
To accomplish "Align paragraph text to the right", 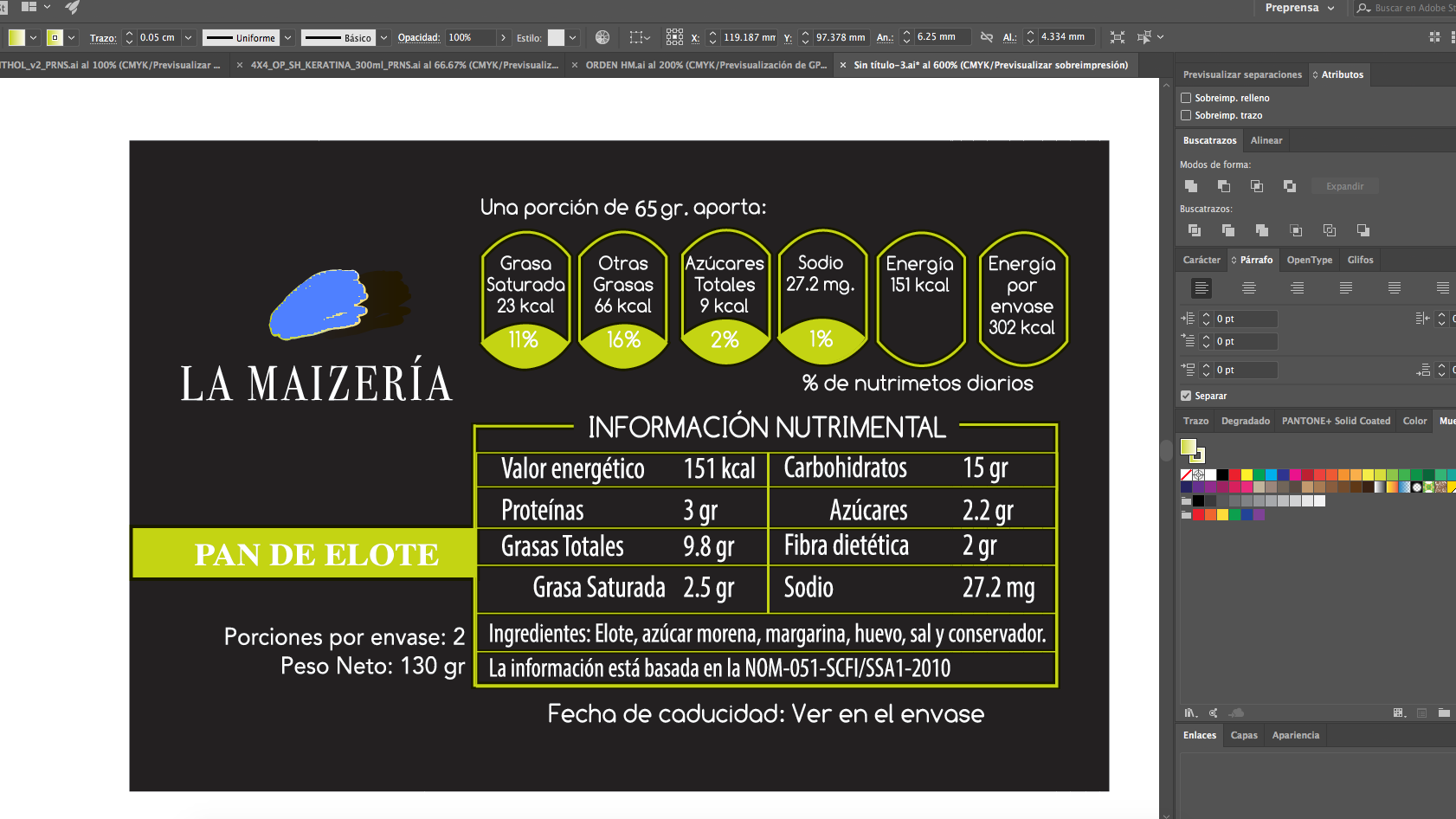I will coord(1298,288).
